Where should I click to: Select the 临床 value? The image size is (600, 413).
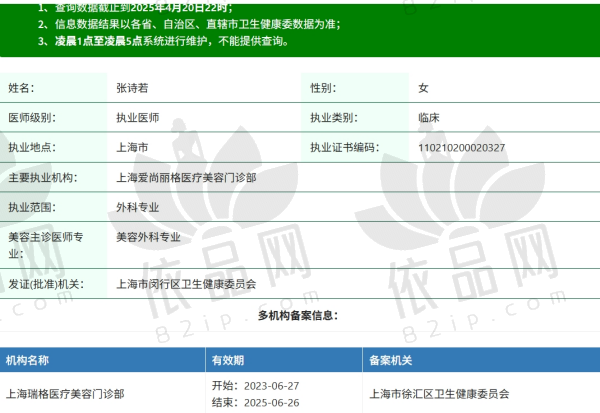coord(429,118)
